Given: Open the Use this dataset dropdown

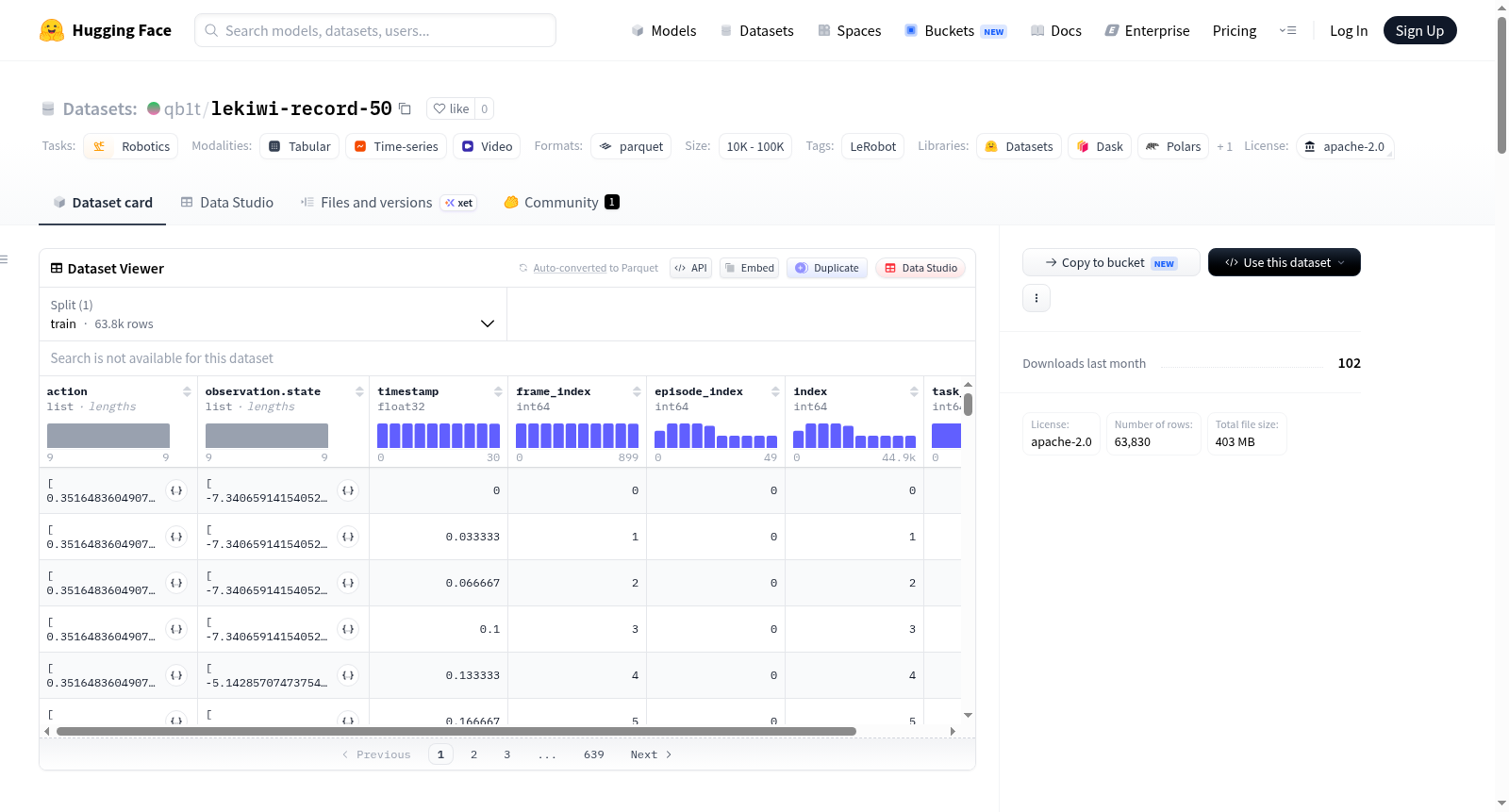Looking at the screenshot, I should coord(1284,262).
